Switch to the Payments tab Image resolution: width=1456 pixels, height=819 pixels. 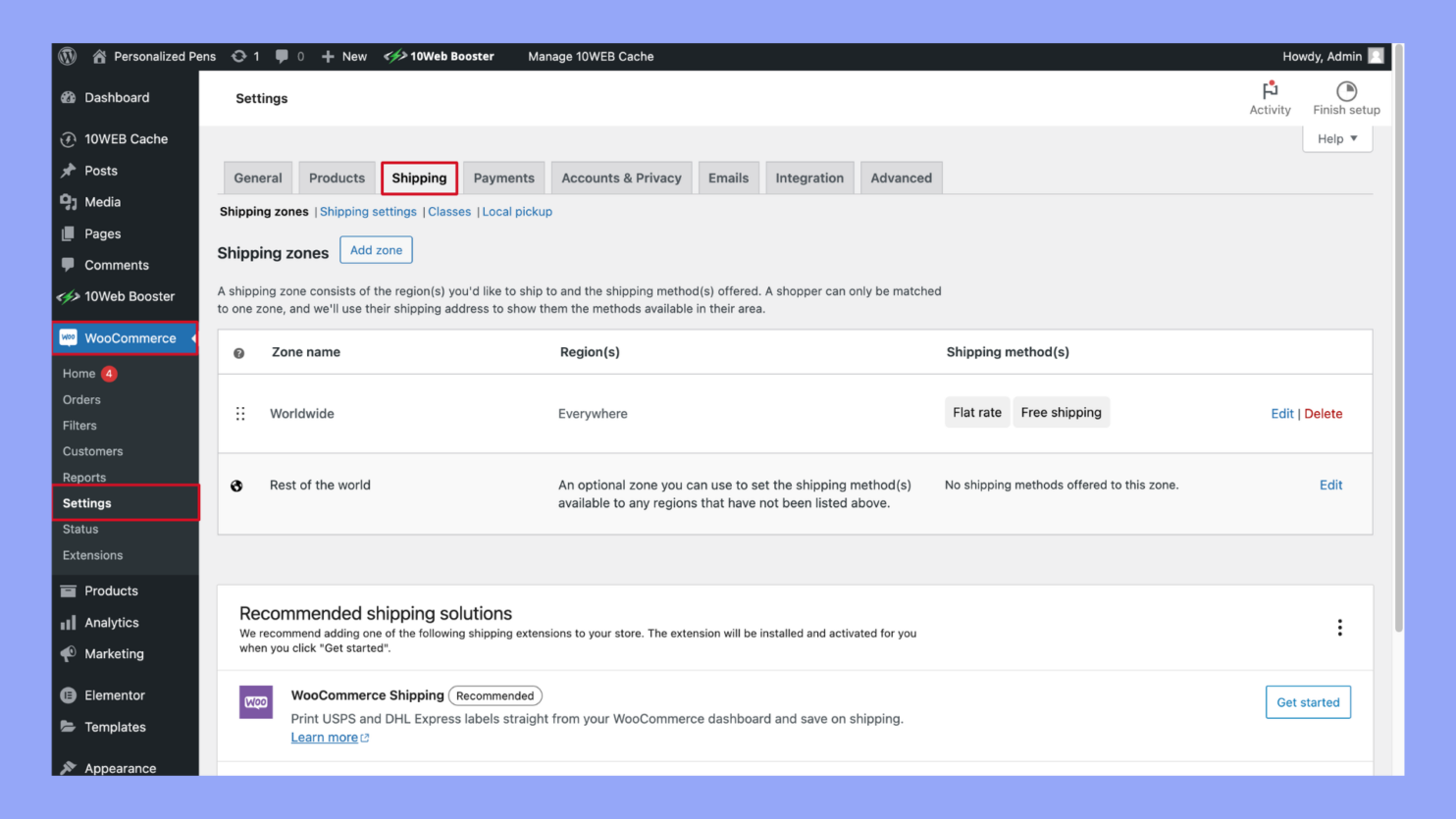click(503, 178)
